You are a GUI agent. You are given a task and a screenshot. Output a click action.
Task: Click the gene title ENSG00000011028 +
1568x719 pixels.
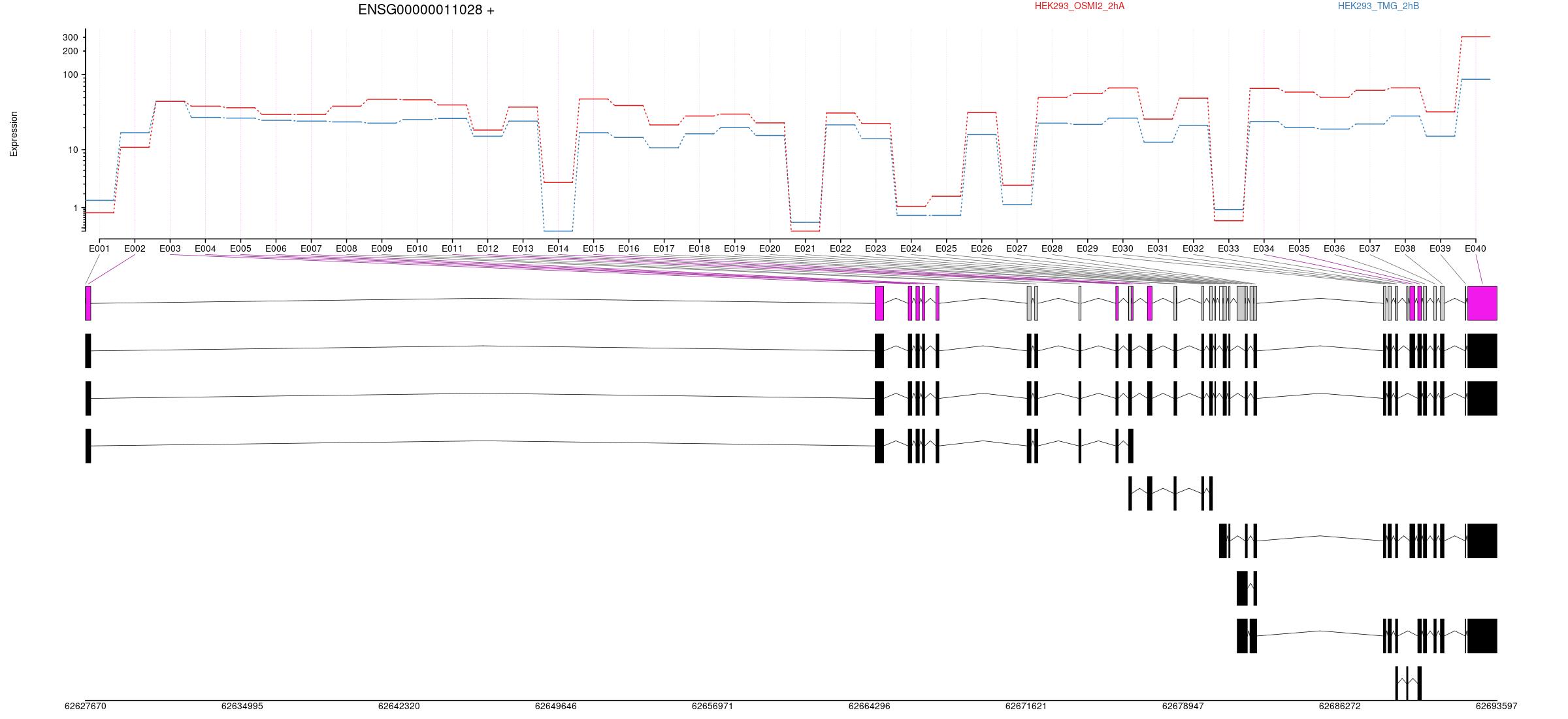point(426,10)
